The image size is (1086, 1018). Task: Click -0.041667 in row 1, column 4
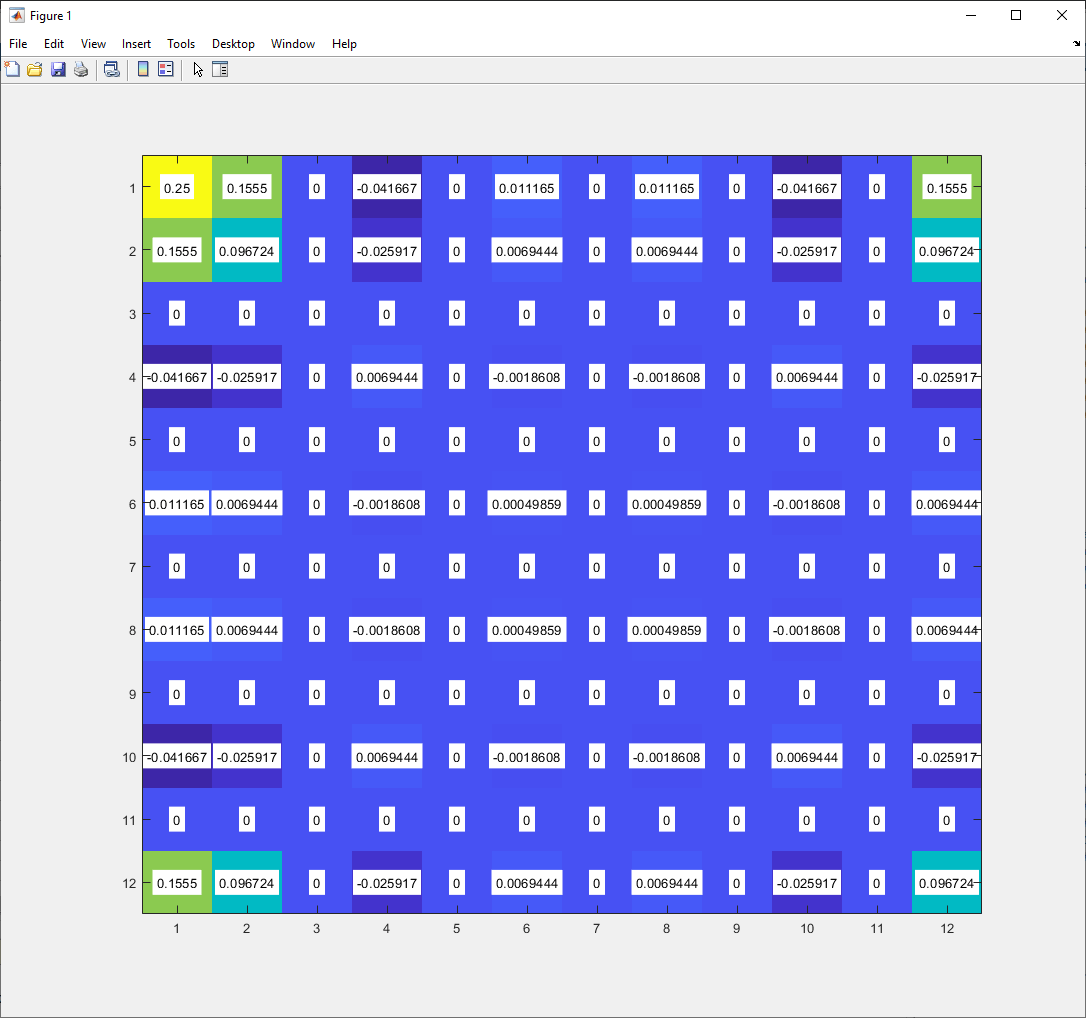click(x=386, y=188)
